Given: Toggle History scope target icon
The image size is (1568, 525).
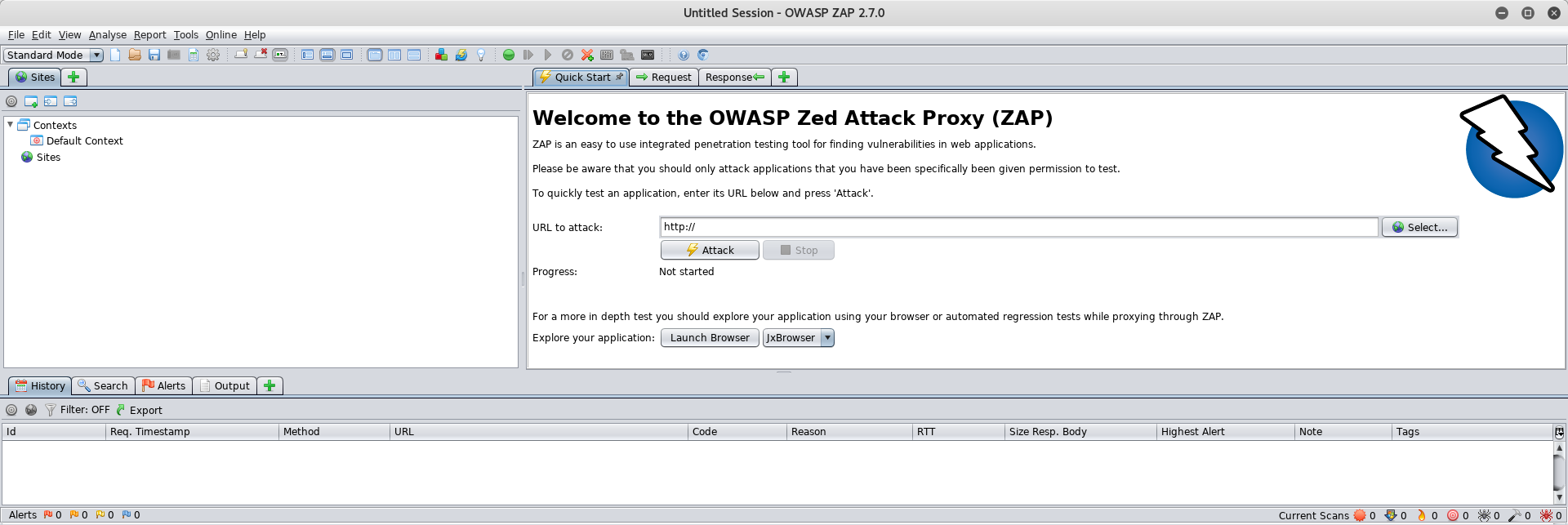Looking at the screenshot, I should point(11,410).
